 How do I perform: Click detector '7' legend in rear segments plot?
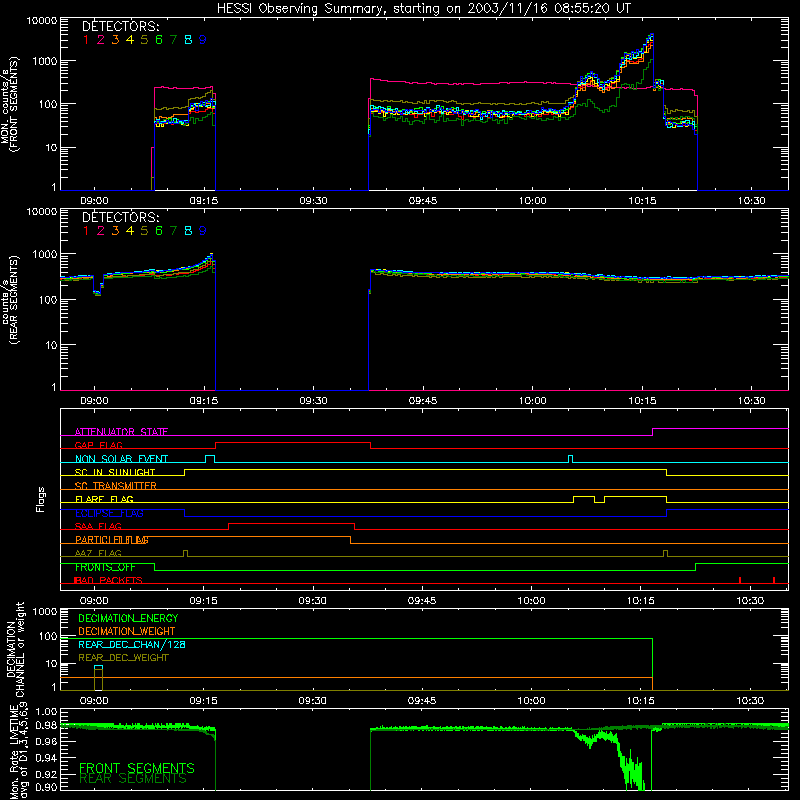pos(173,231)
